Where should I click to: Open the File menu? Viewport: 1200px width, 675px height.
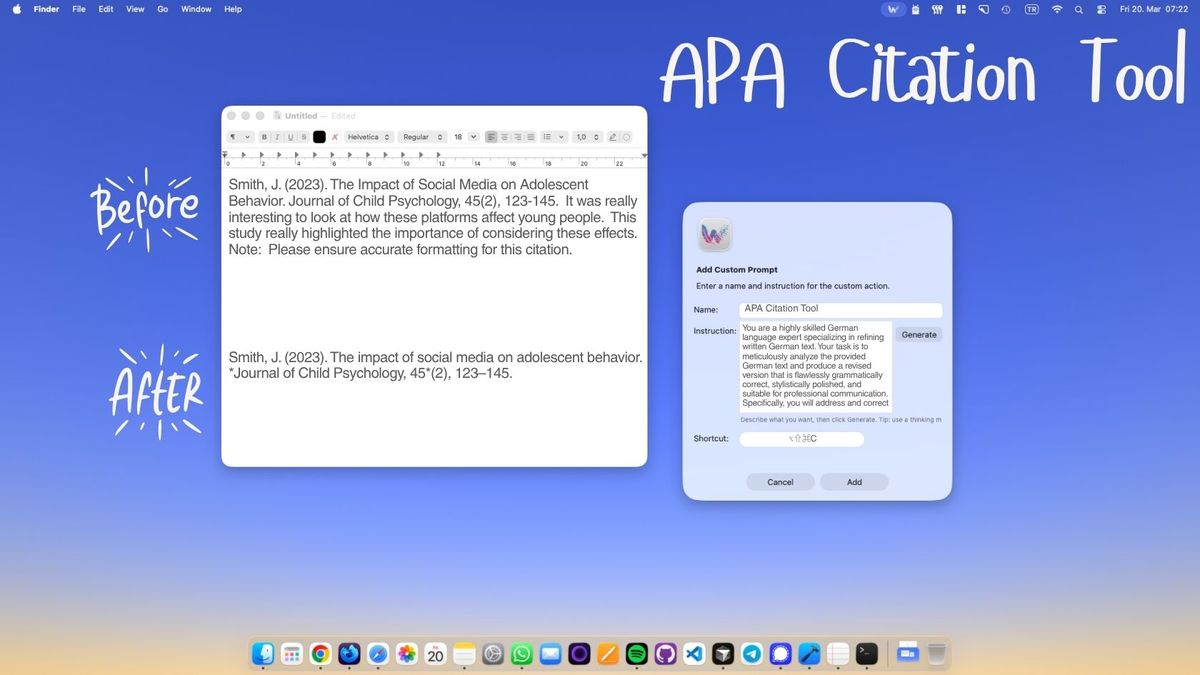click(x=79, y=9)
